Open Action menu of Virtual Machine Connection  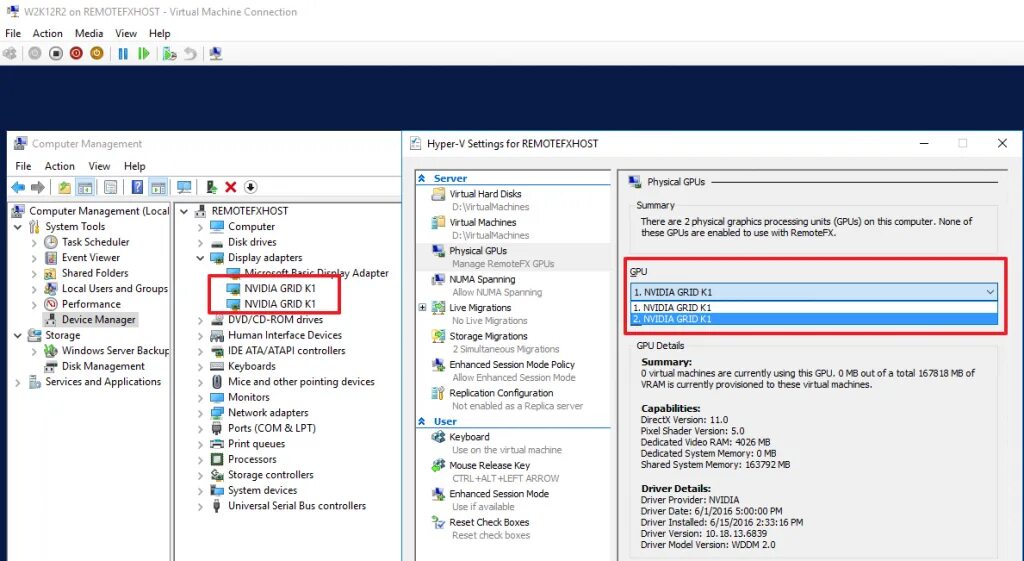48,33
